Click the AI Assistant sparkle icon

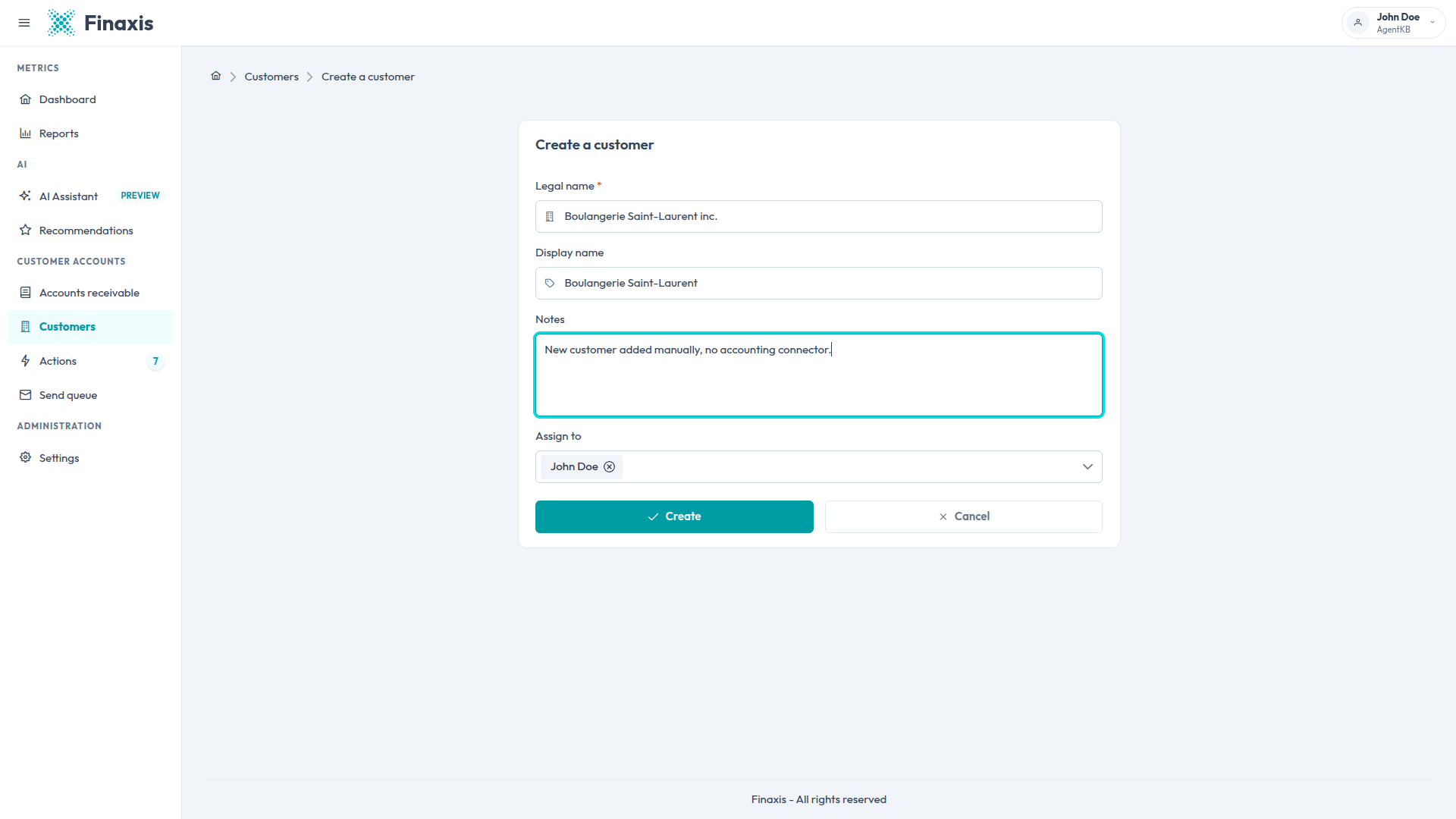click(26, 196)
